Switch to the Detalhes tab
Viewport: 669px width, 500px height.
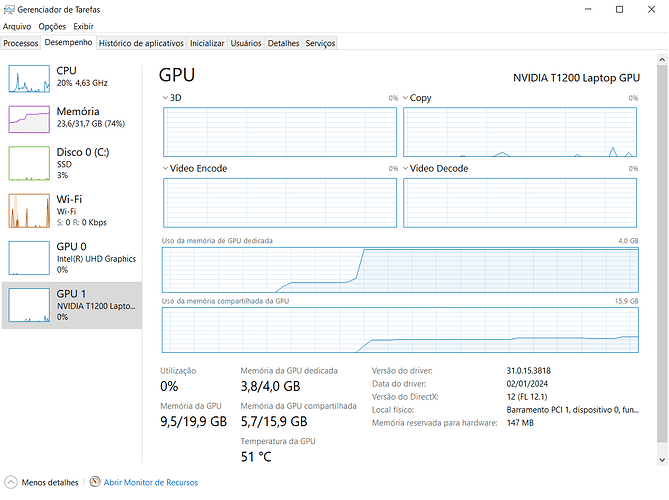click(283, 43)
